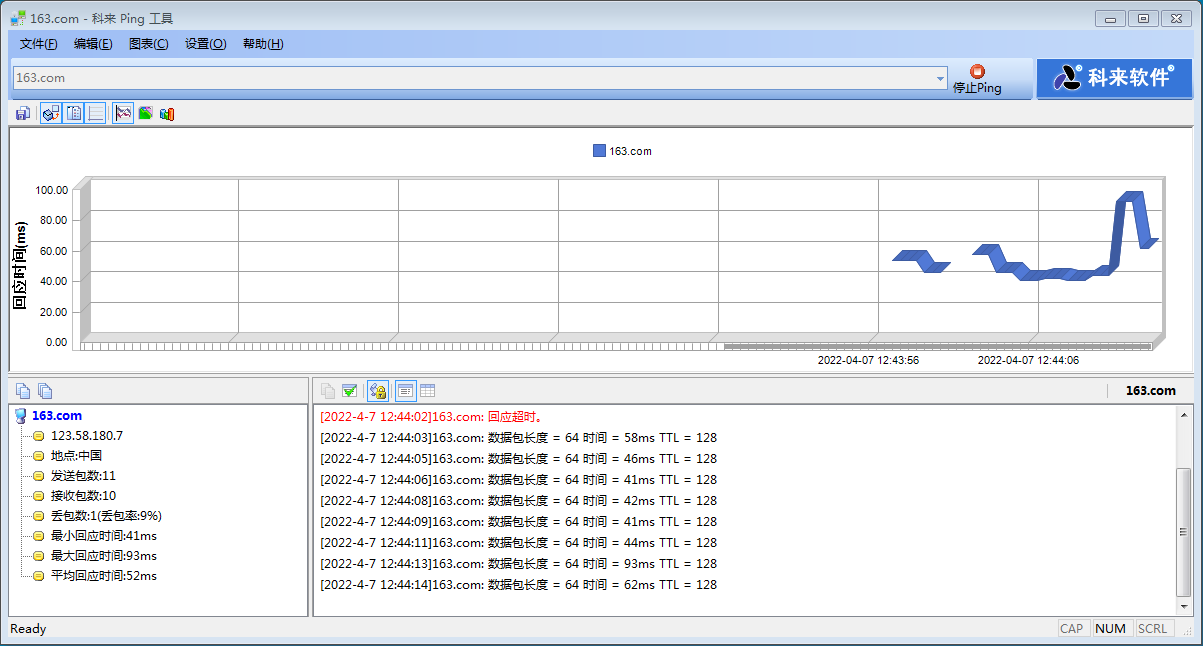Click the select-all checkmark icon above log
Viewport: 1203px width, 646px height.
[x=350, y=391]
